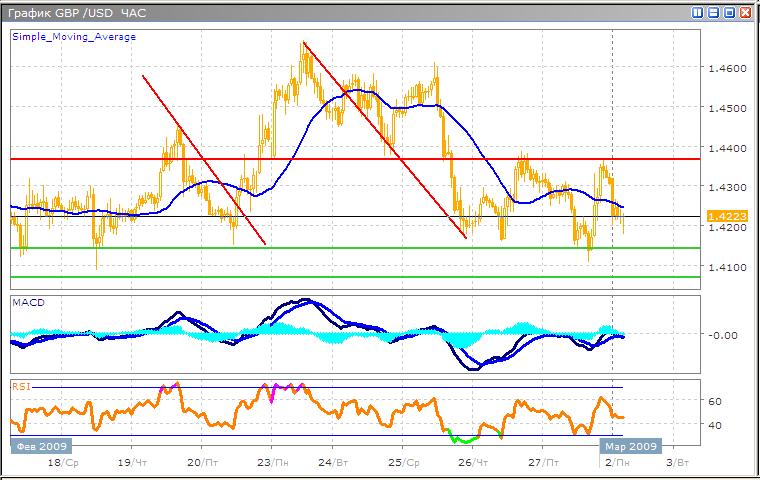Select the RSI indicator label
This screenshot has width=760, height=480.
pos(21,384)
